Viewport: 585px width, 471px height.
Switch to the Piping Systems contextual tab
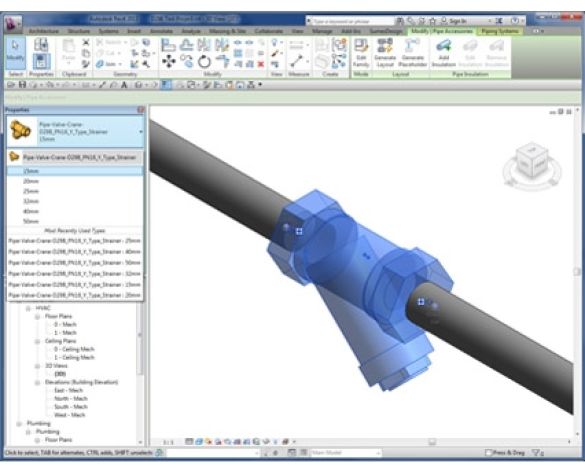point(500,31)
